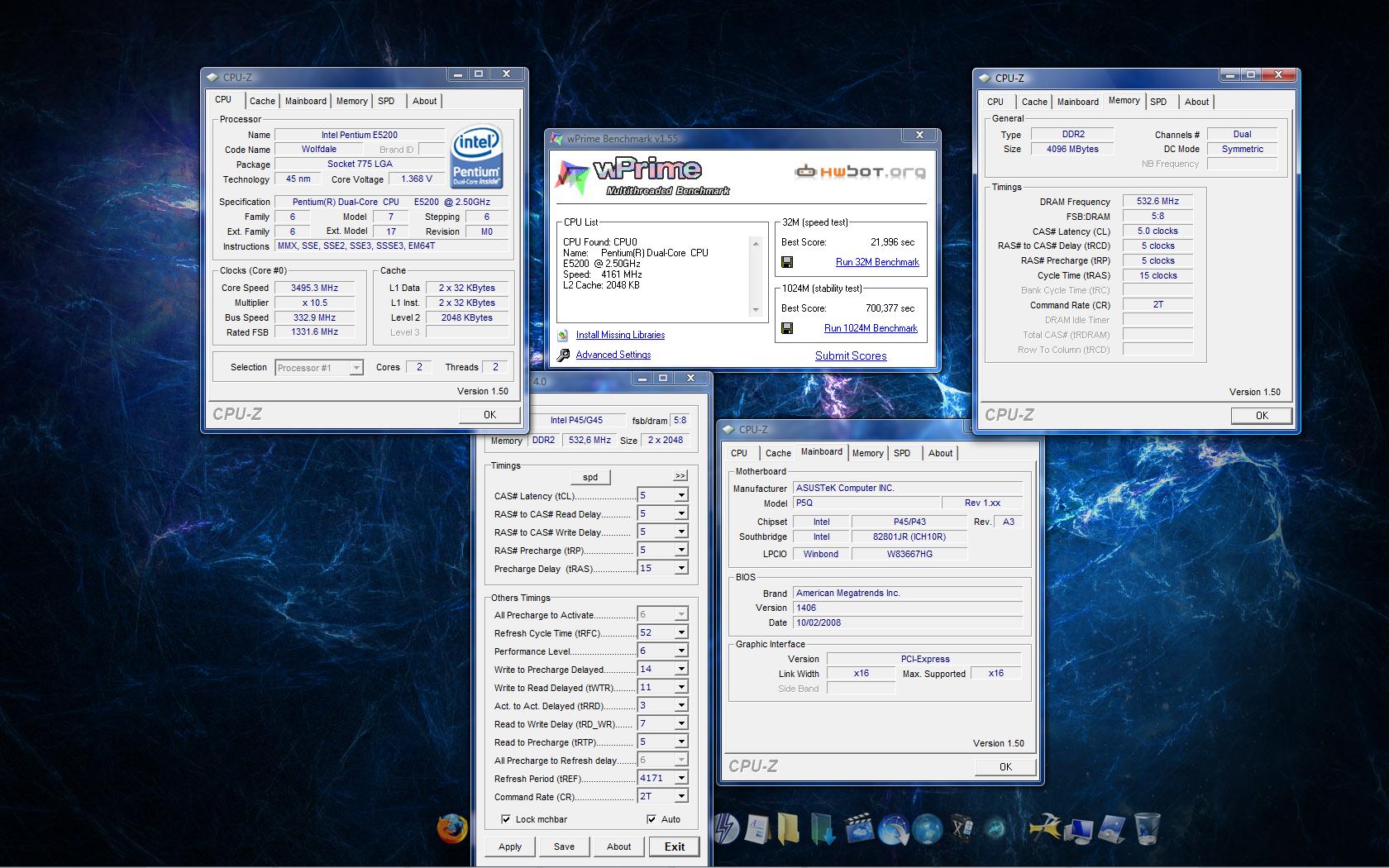The image size is (1389, 868).
Task: Toggle the Lock mchbar checkbox
Action: 505,819
